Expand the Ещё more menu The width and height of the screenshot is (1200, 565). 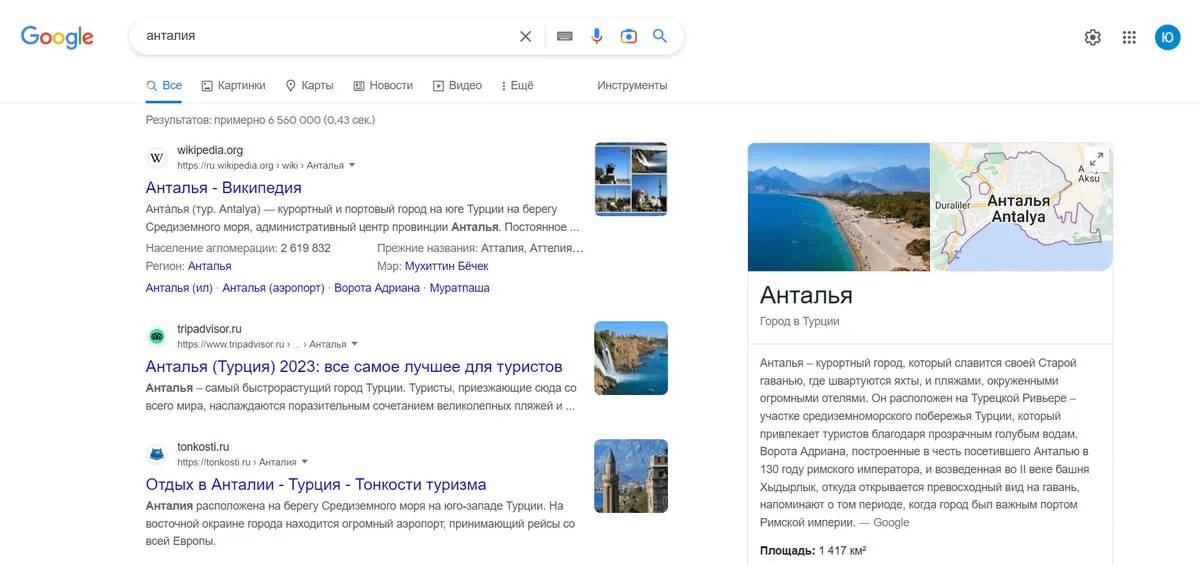pyautogui.click(x=517, y=86)
